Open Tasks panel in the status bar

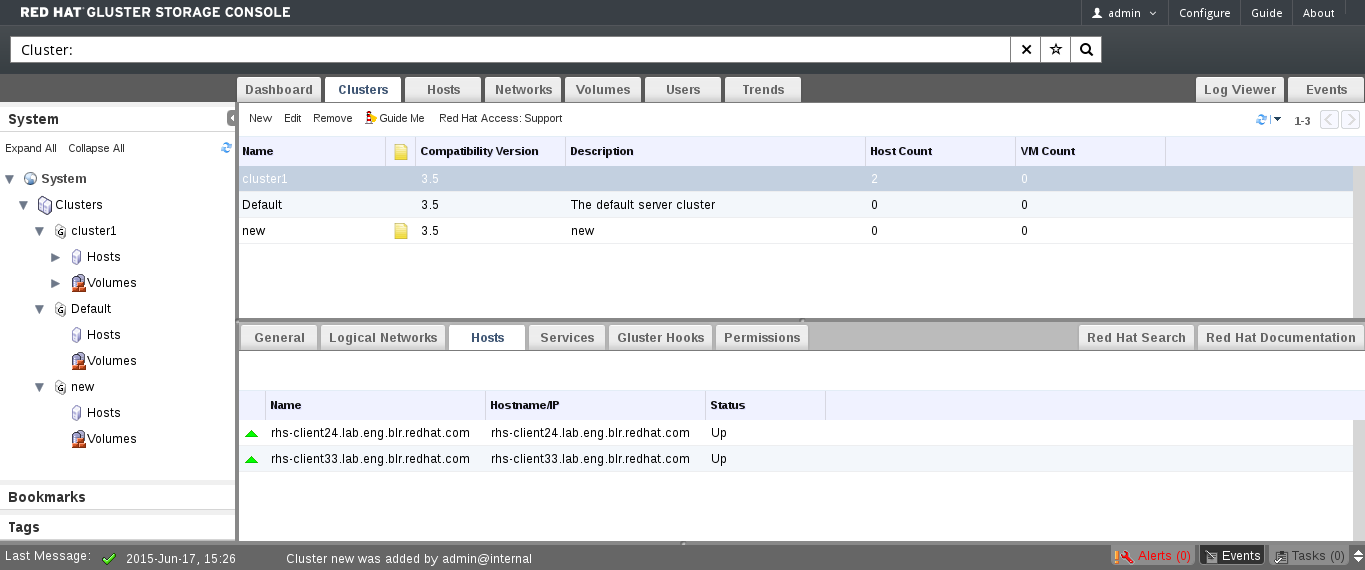1308,556
